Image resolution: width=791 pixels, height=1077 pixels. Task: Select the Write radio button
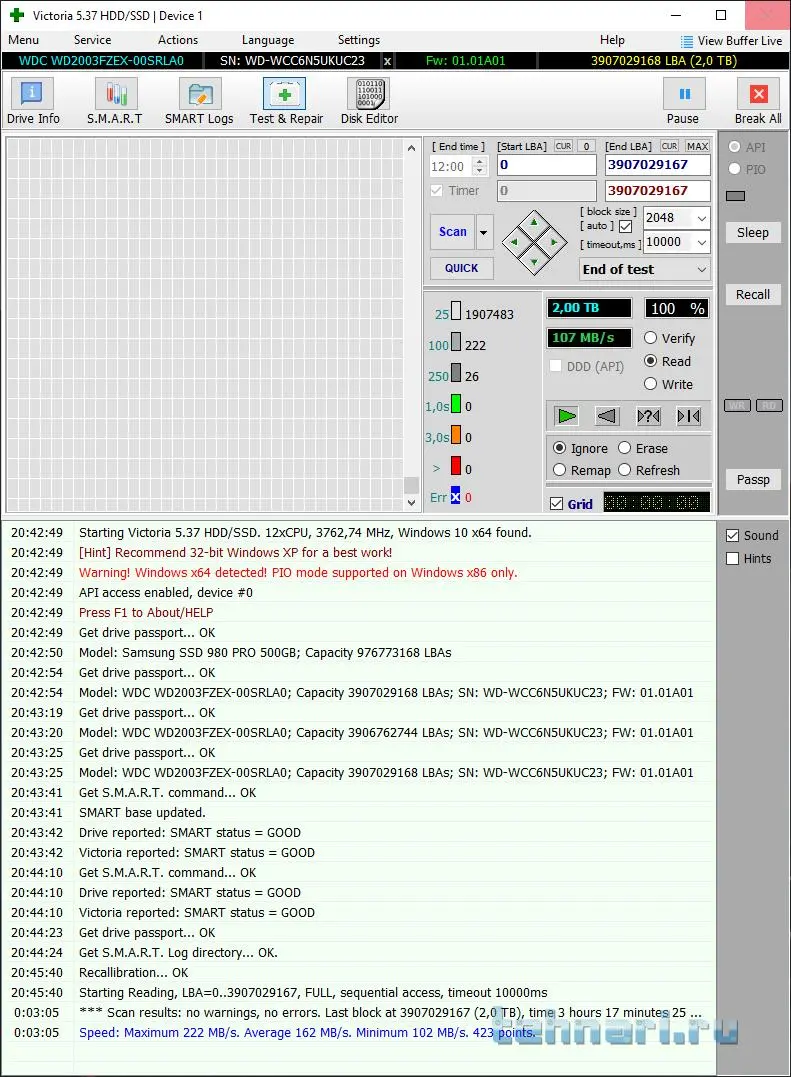(x=650, y=384)
